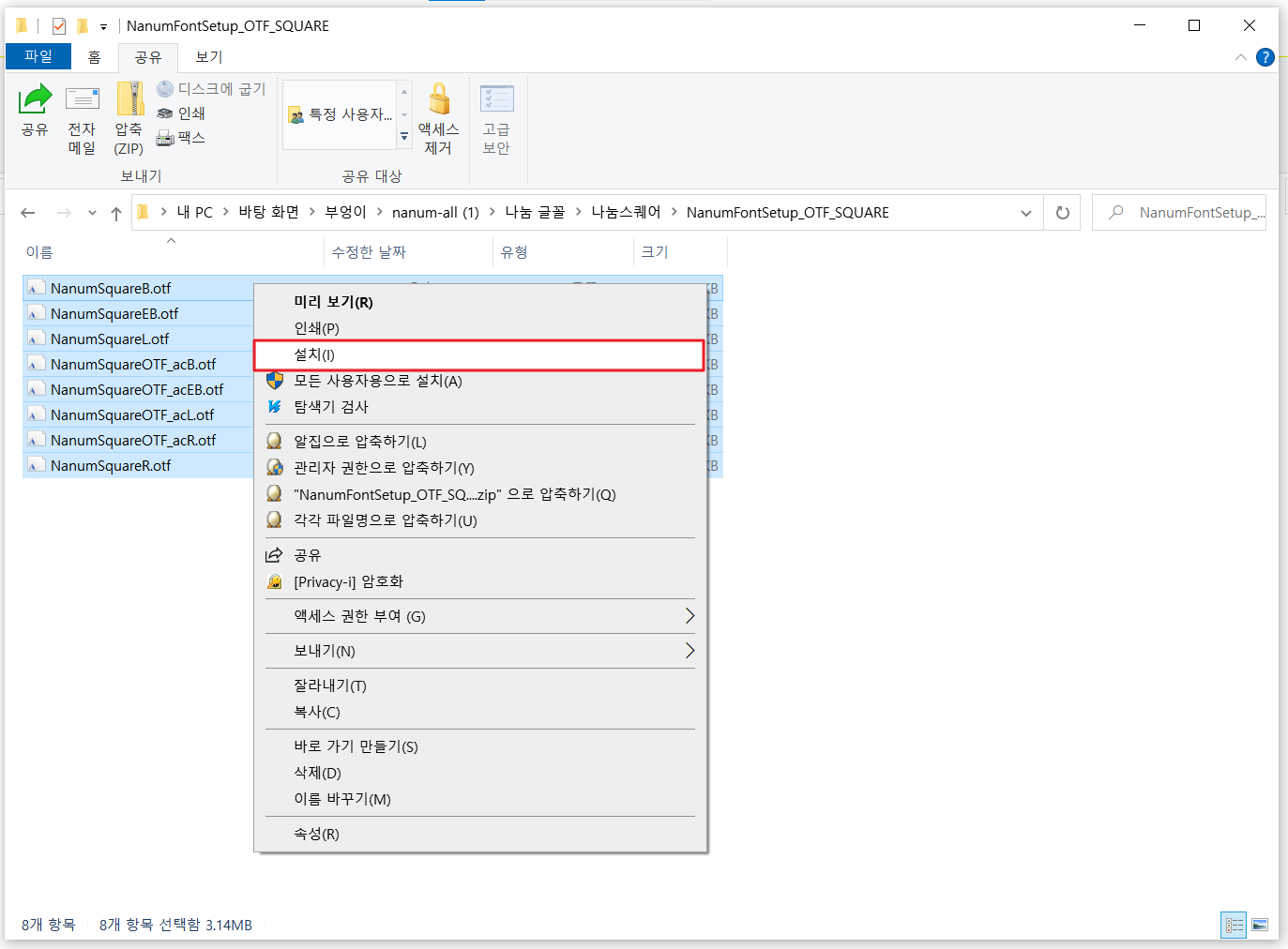Viewport: 1288px width, 949px height.
Task: Click the quick access properties checkmark icon
Action: pos(59,26)
